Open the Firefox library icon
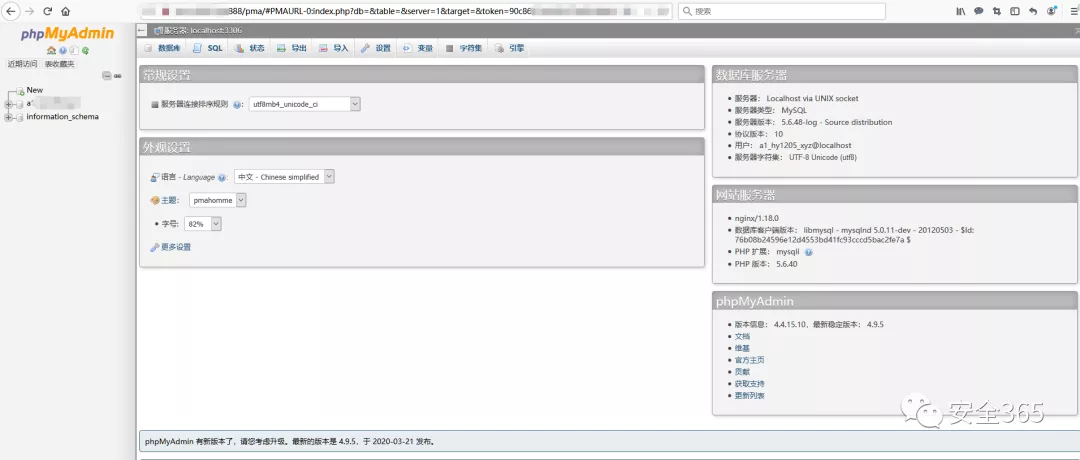Viewport: 1080px width, 460px height. click(x=960, y=11)
